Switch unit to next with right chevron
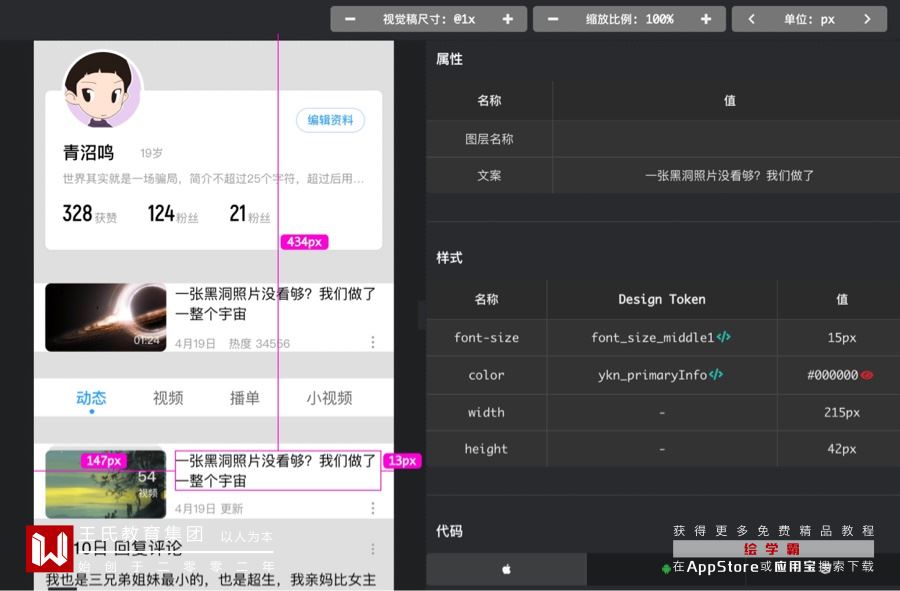This screenshot has width=900, height=591. click(x=867, y=19)
